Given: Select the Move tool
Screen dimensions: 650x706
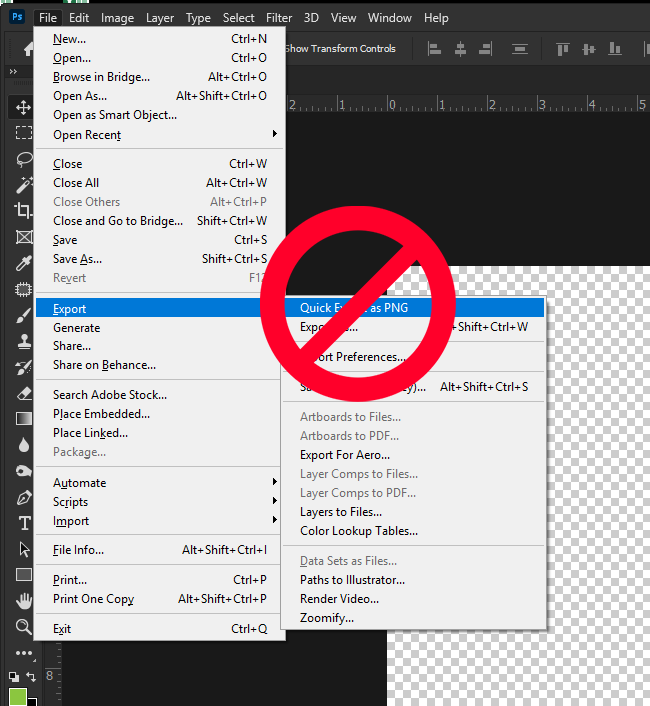Looking at the screenshot, I should coord(23,108).
